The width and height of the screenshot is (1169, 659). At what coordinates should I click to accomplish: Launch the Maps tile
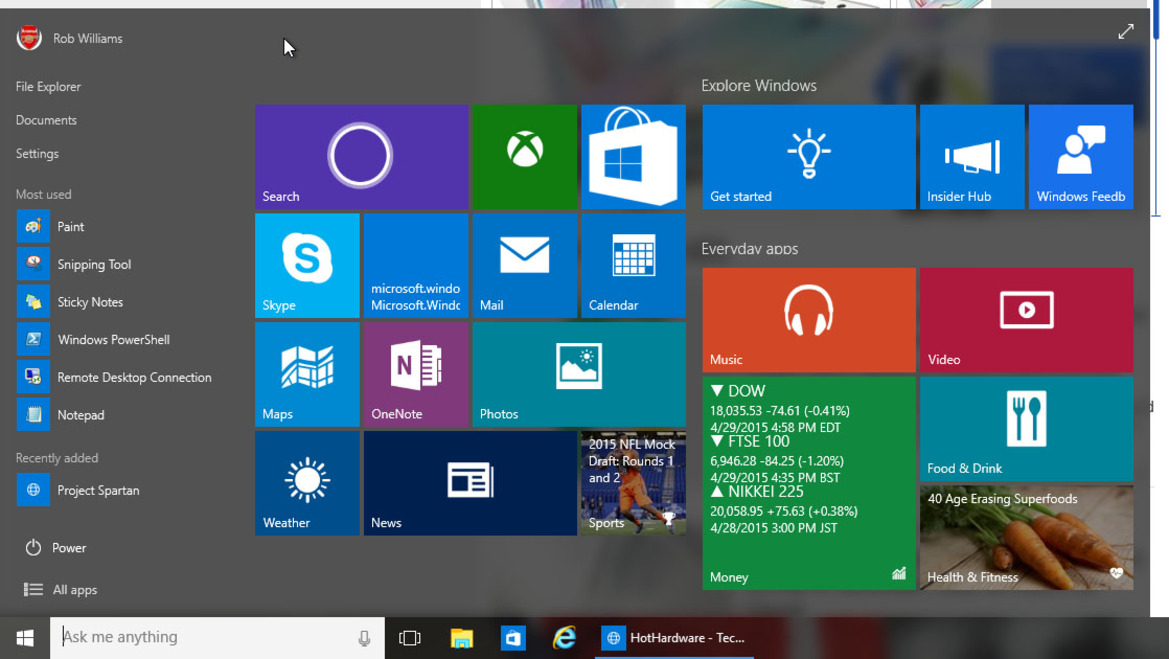coord(307,374)
